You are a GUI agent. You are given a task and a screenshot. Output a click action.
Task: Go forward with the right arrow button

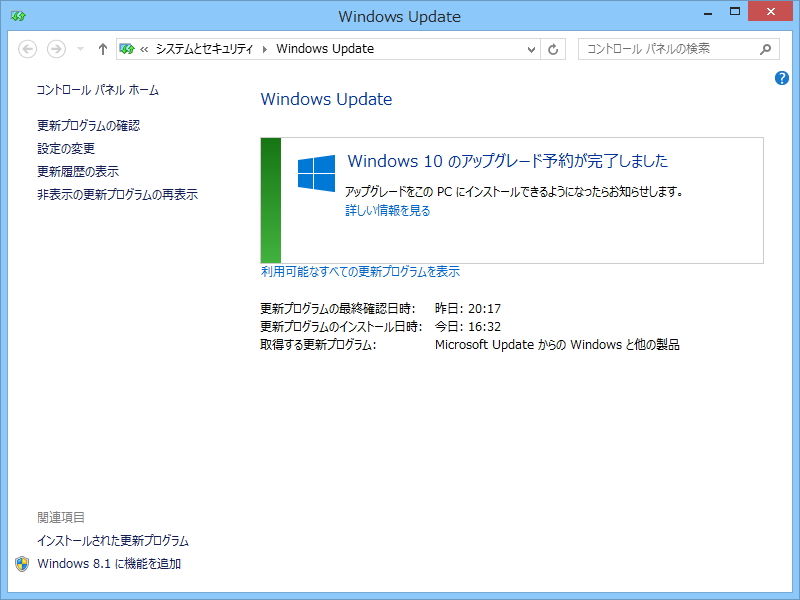[x=56, y=49]
